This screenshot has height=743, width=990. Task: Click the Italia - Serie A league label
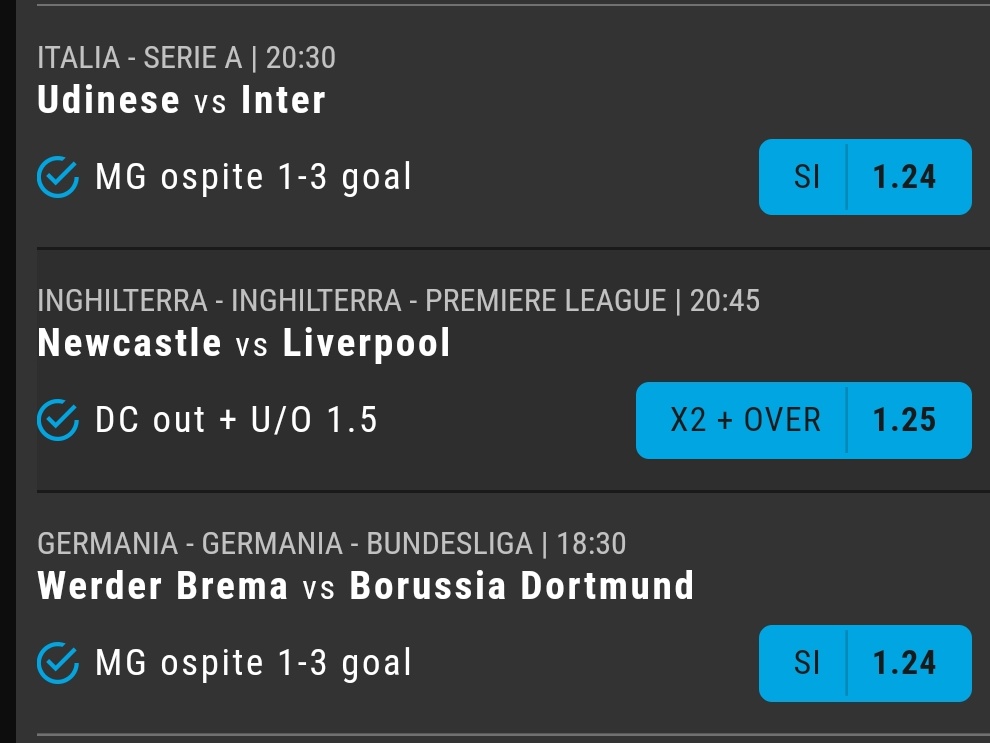[x=140, y=58]
